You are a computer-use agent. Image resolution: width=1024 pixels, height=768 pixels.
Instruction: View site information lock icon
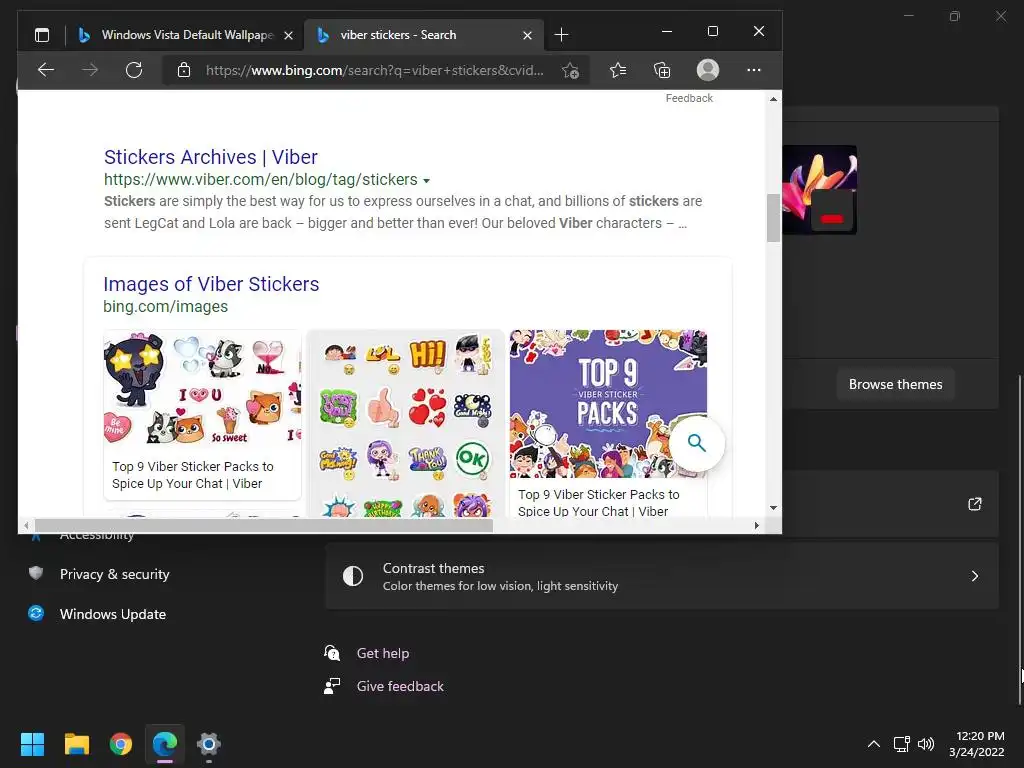[184, 70]
